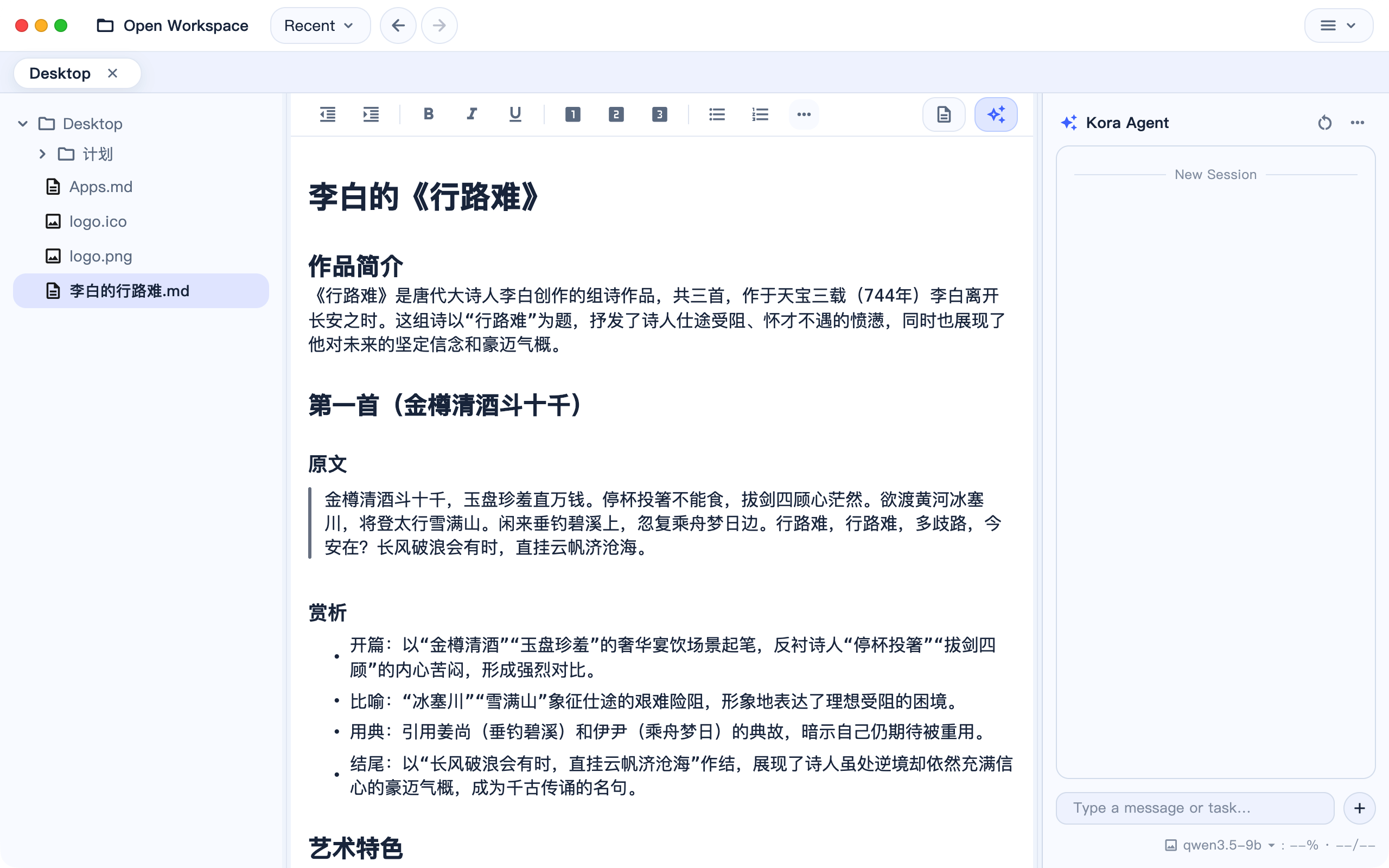Open the Kora Agent options menu
The height and width of the screenshot is (868, 1389).
[x=1358, y=122]
